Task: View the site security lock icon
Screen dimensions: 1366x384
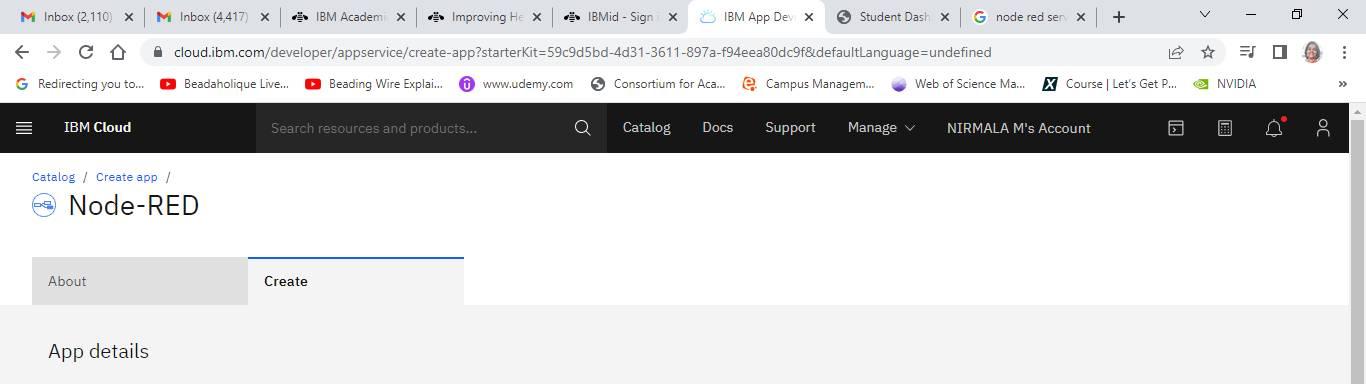Action: 158,52
